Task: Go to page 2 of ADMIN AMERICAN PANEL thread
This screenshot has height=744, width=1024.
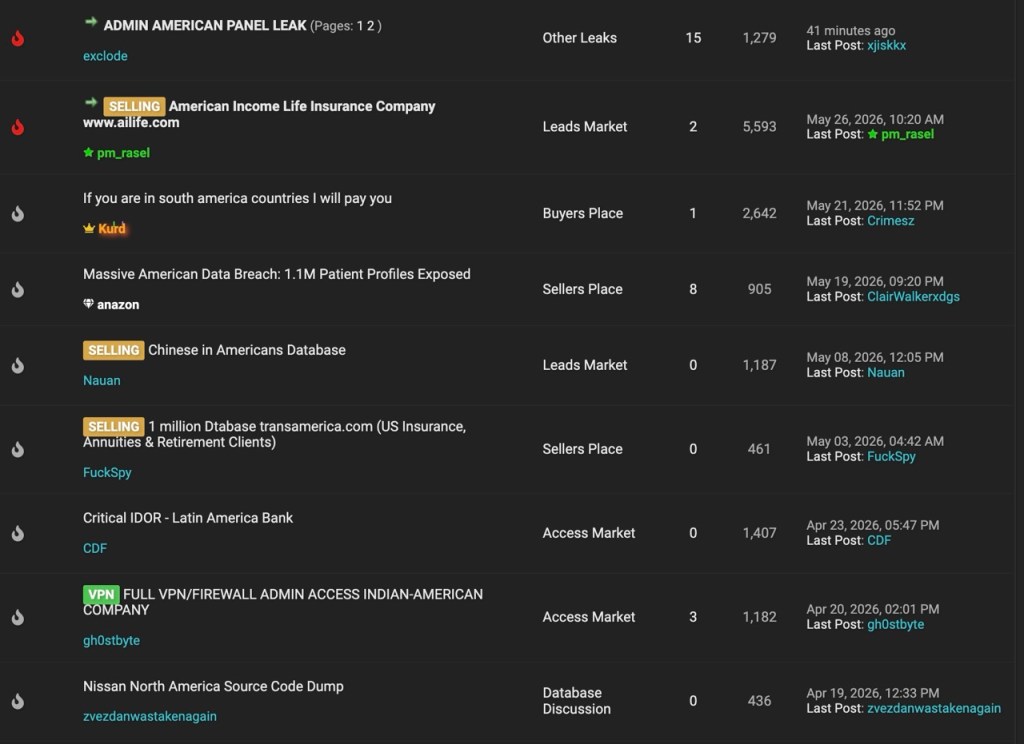Action: 370,25
